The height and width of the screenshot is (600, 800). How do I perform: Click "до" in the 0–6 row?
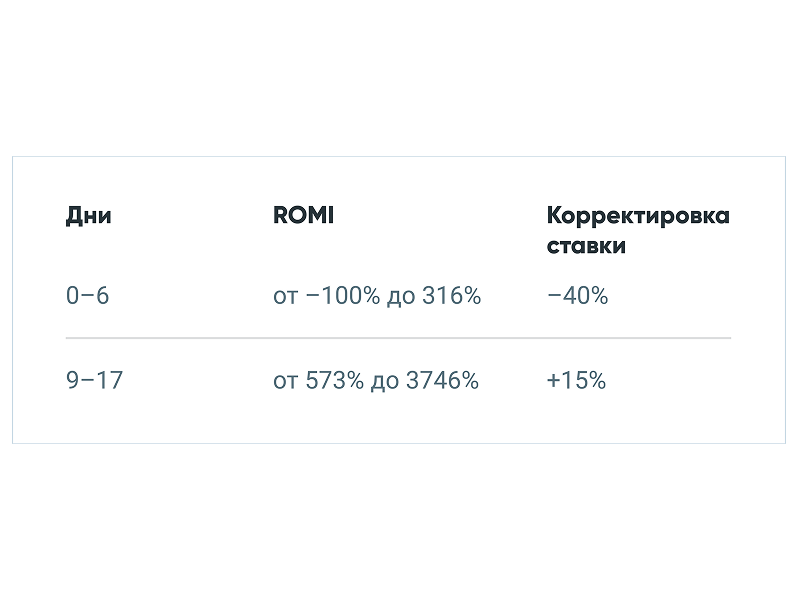401,296
